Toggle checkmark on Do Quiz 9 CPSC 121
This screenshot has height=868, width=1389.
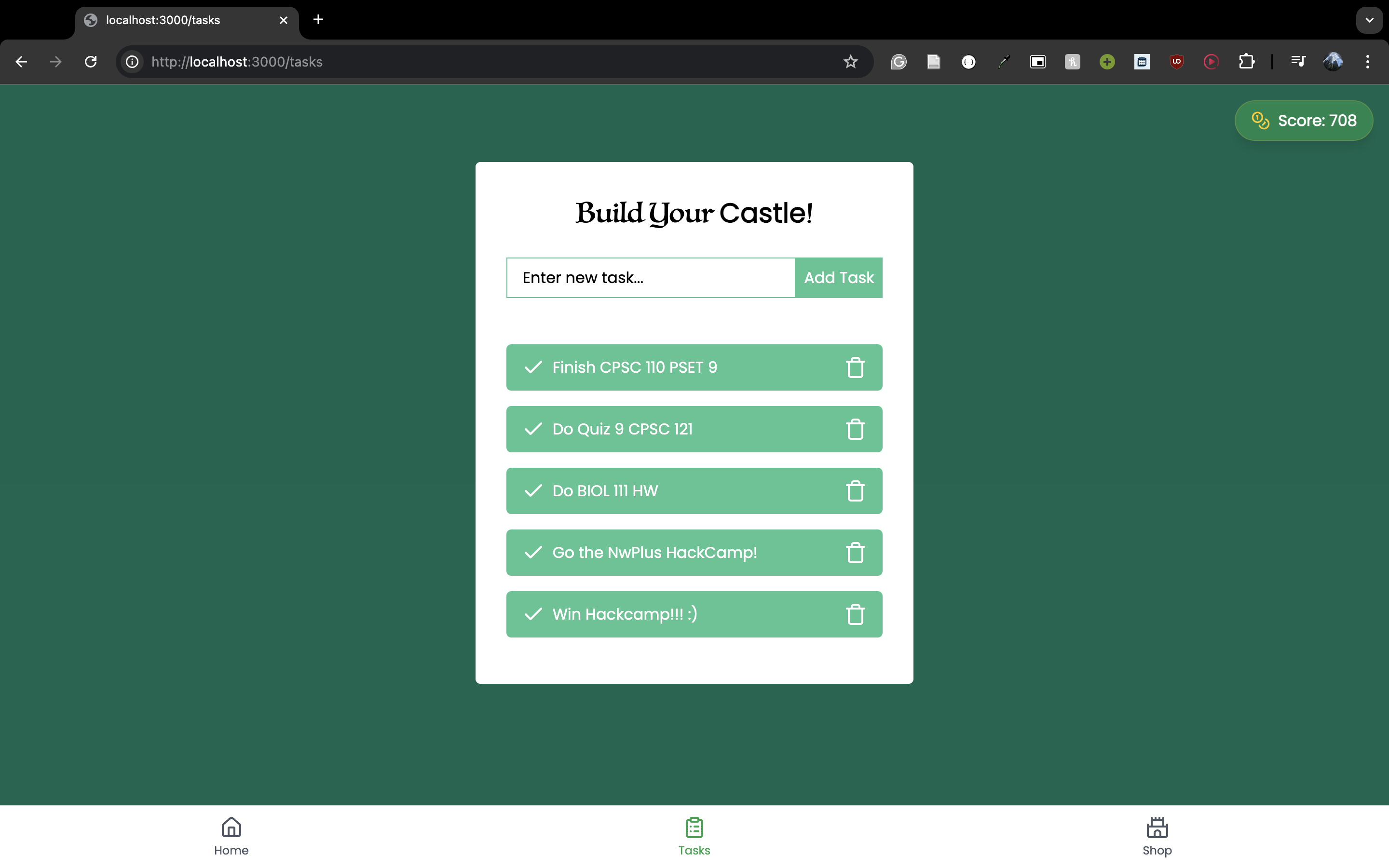[533, 429]
